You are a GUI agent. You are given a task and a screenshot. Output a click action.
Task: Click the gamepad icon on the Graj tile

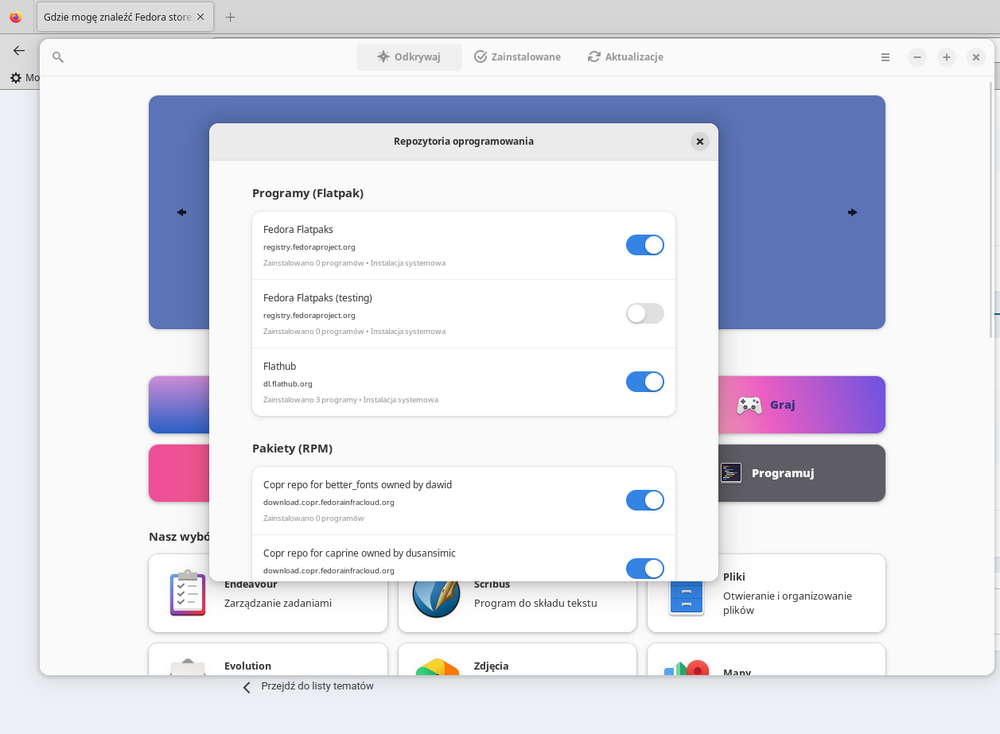749,405
